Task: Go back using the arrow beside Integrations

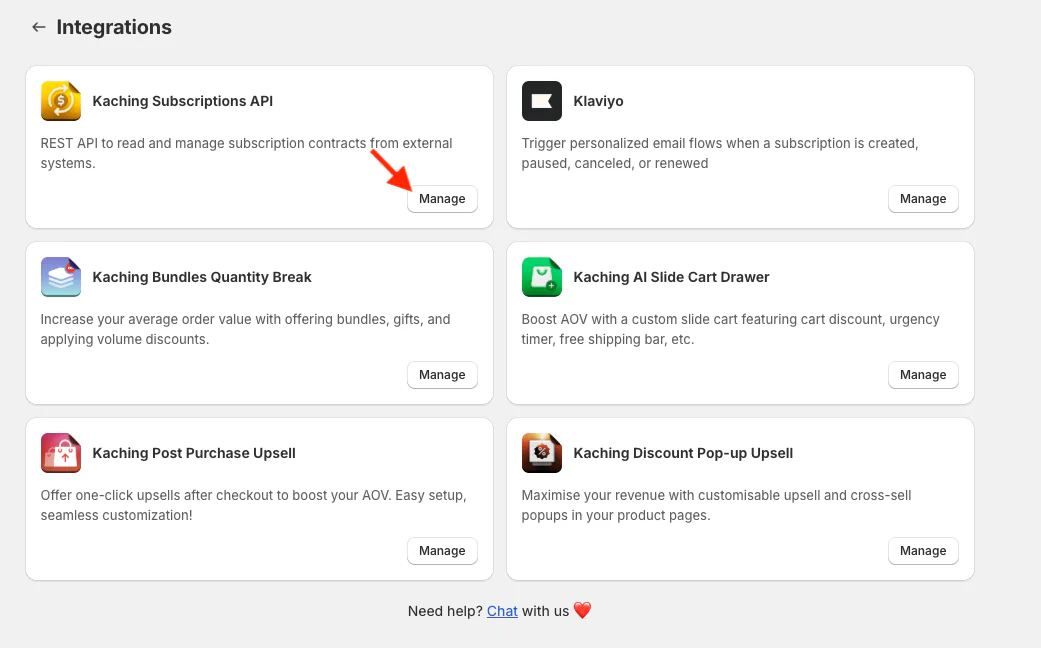Action: tap(39, 27)
